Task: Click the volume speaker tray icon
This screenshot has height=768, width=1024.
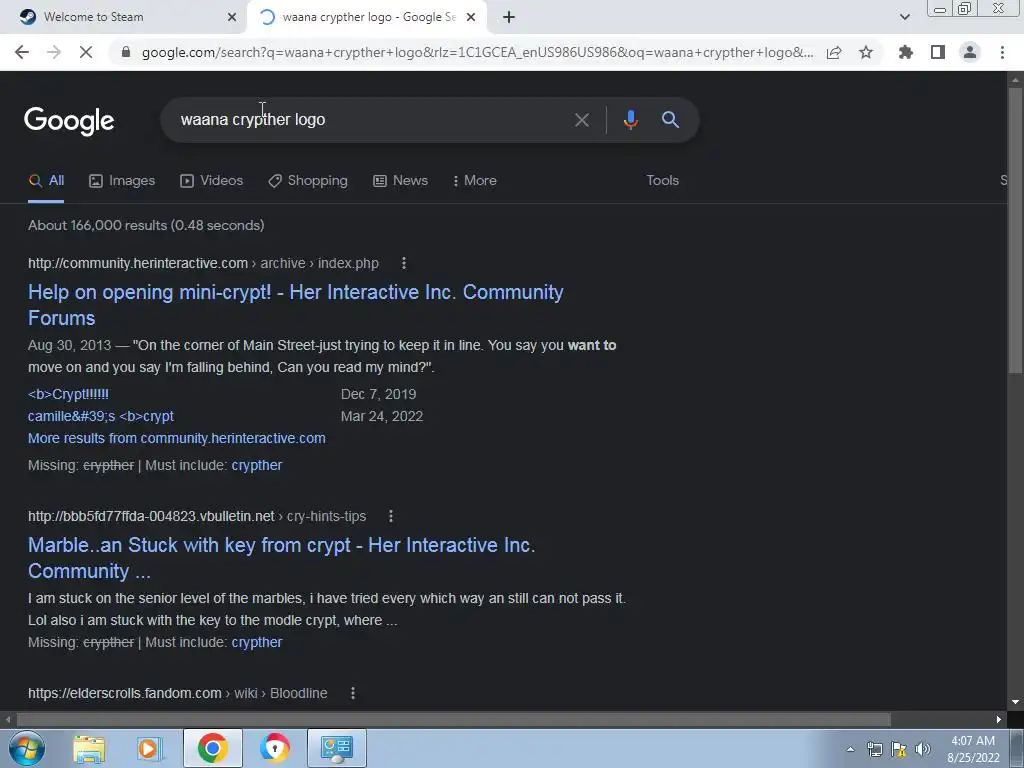Action: tap(923, 749)
